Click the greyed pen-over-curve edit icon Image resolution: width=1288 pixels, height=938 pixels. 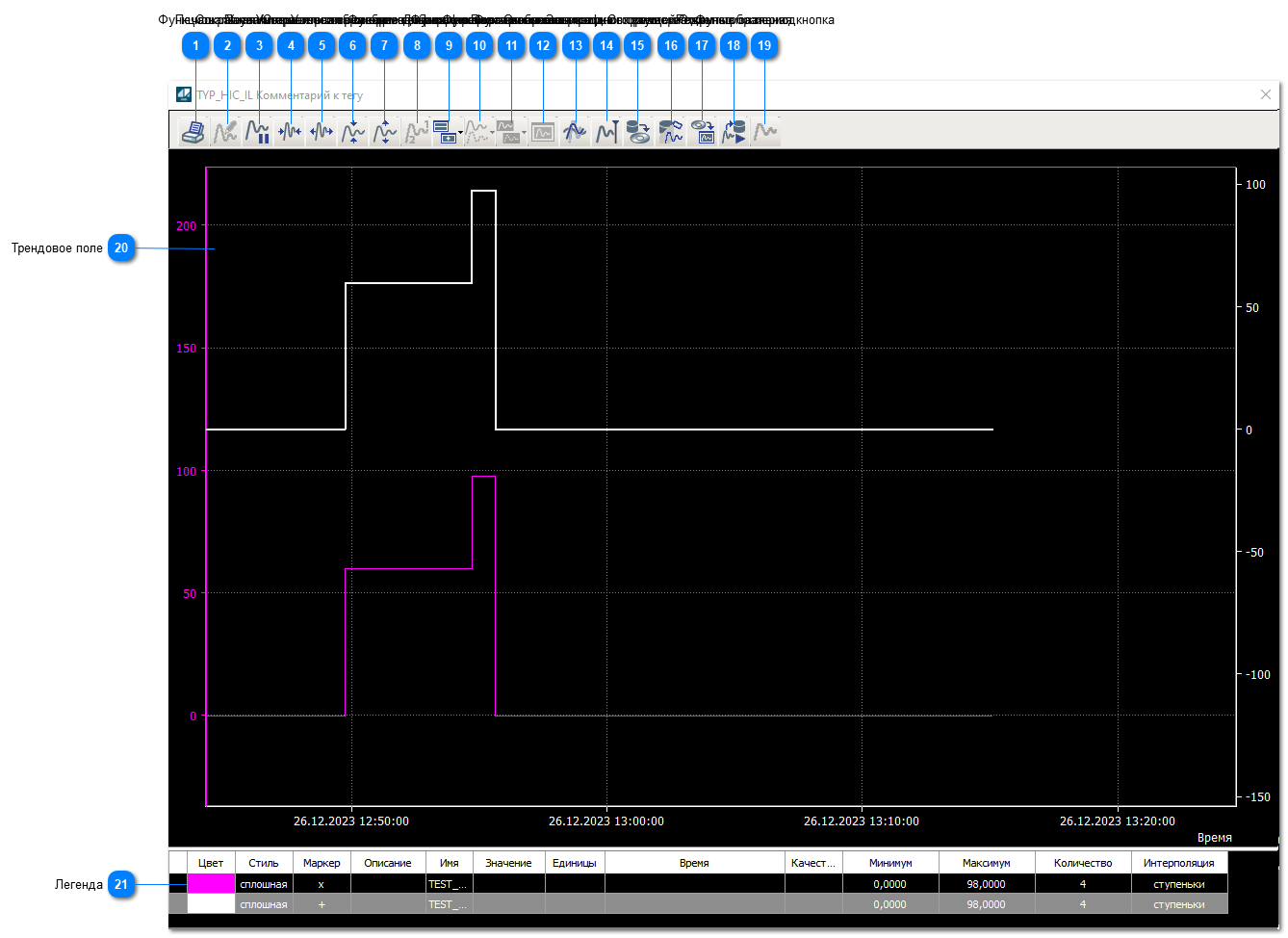point(225,131)
